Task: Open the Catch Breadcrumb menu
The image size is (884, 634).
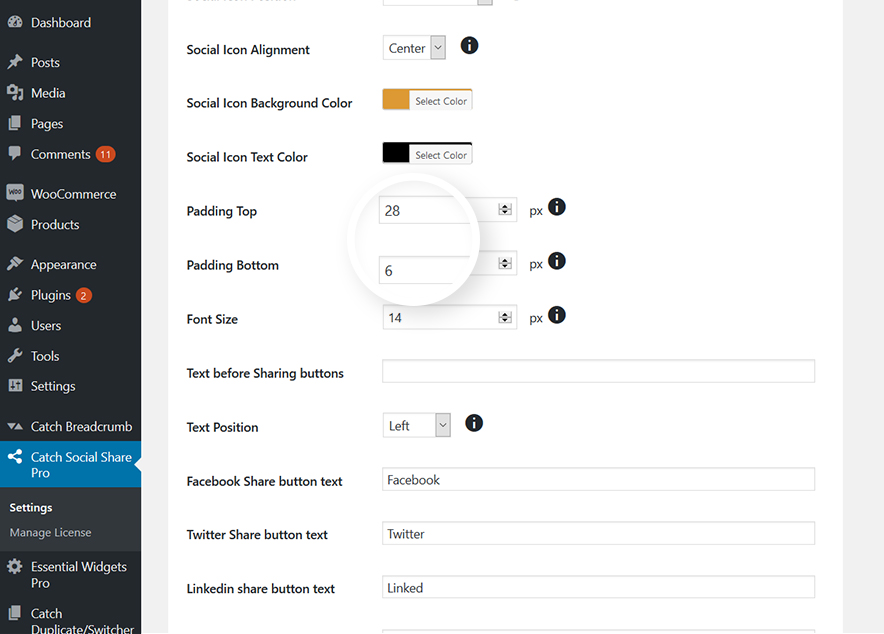Action: pos(70,426)
